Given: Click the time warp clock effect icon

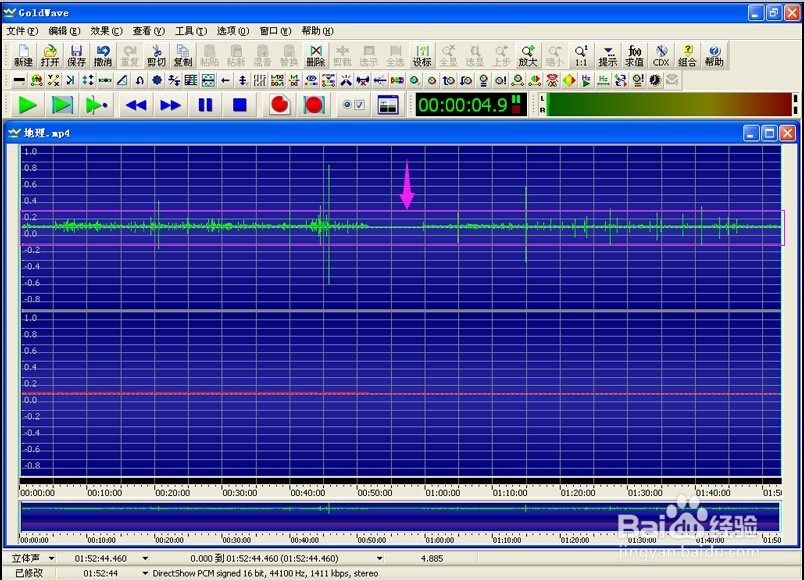Looking at the screenshot, I should (655, 81).
